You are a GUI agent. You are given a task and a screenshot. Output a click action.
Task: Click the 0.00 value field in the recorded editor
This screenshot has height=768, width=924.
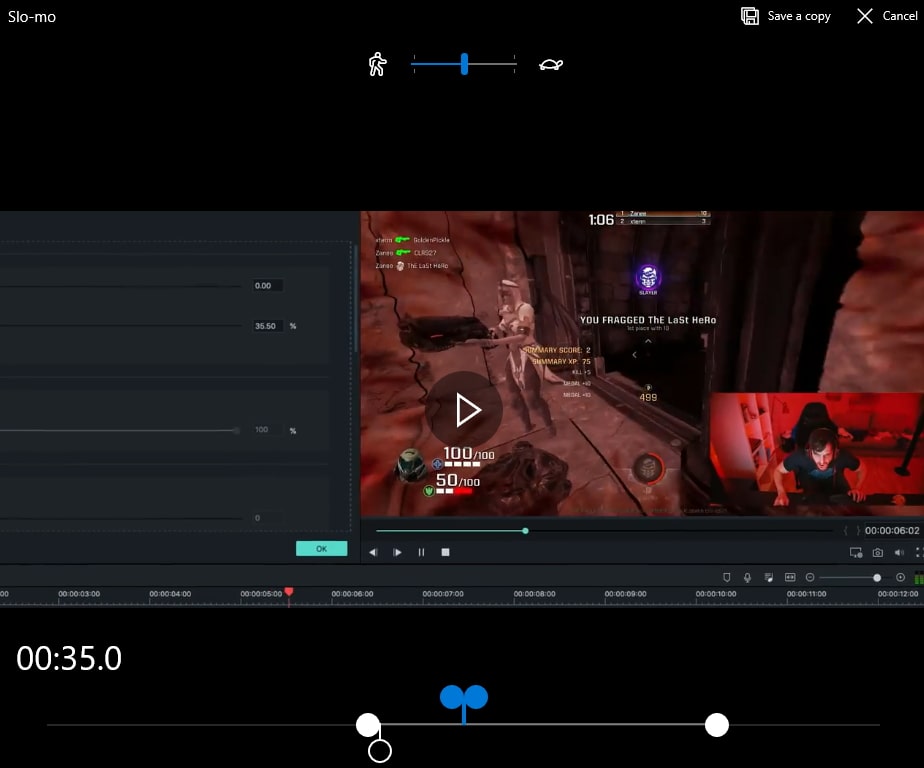(x=267, y=286)
